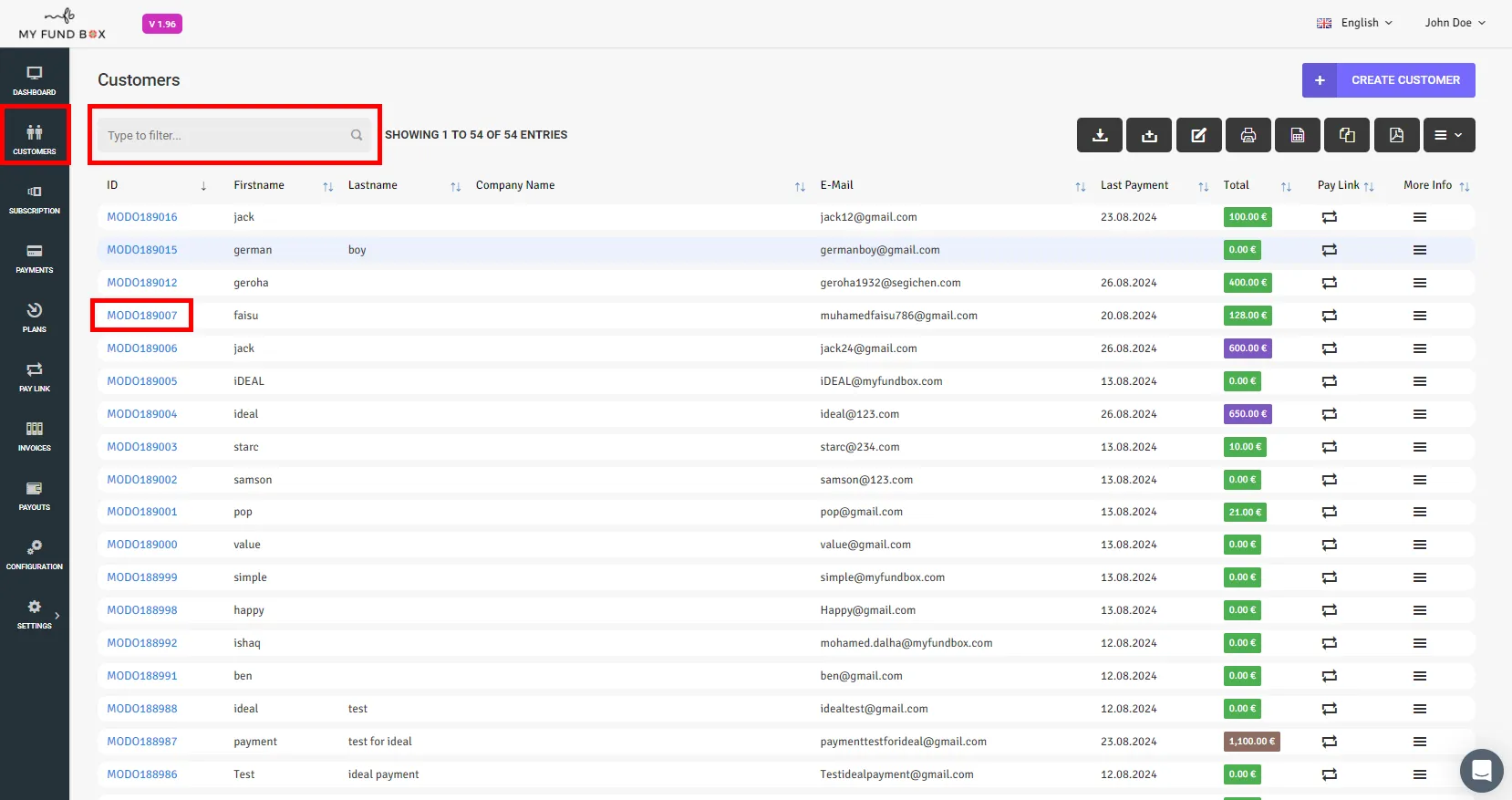Open the chat widget bubble
1512x800 pixels.
click(1482, 771)
